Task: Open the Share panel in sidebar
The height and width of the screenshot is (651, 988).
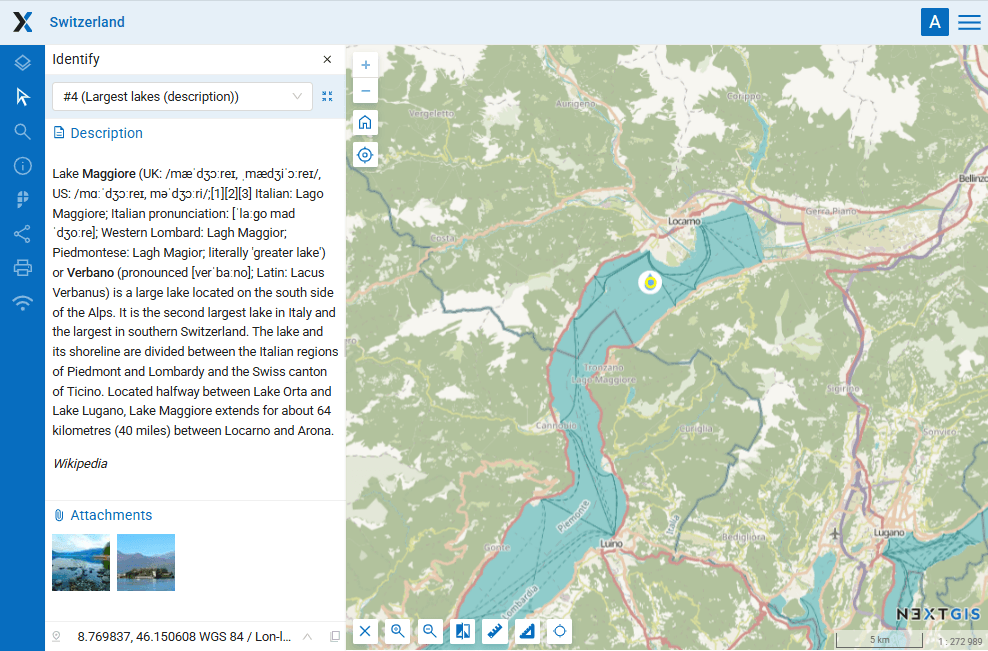Action: 22,234
